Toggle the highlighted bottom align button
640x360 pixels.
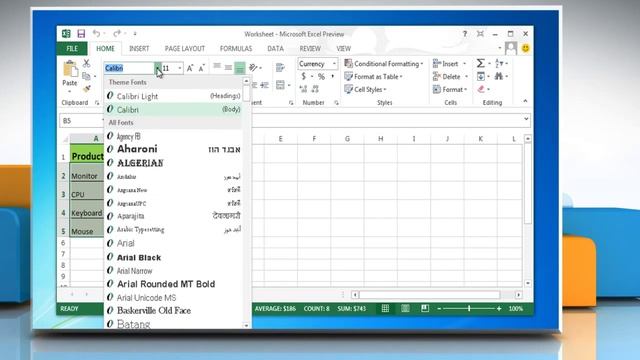coord(240,67)
